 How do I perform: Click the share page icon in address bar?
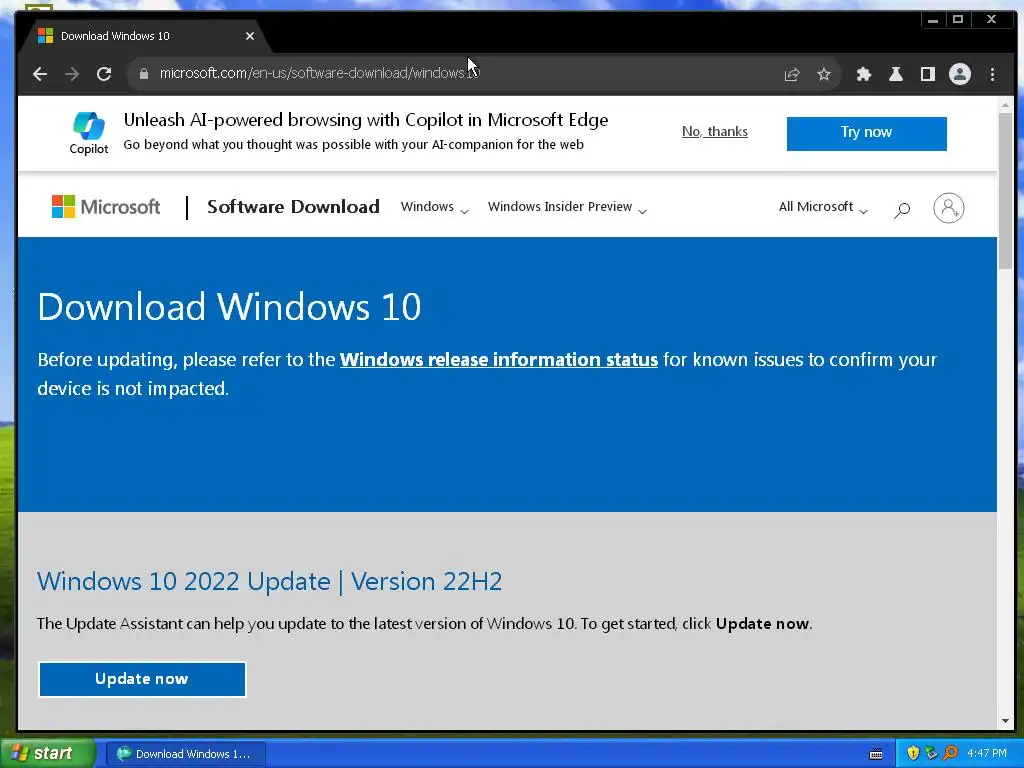(x=792, y=74)
